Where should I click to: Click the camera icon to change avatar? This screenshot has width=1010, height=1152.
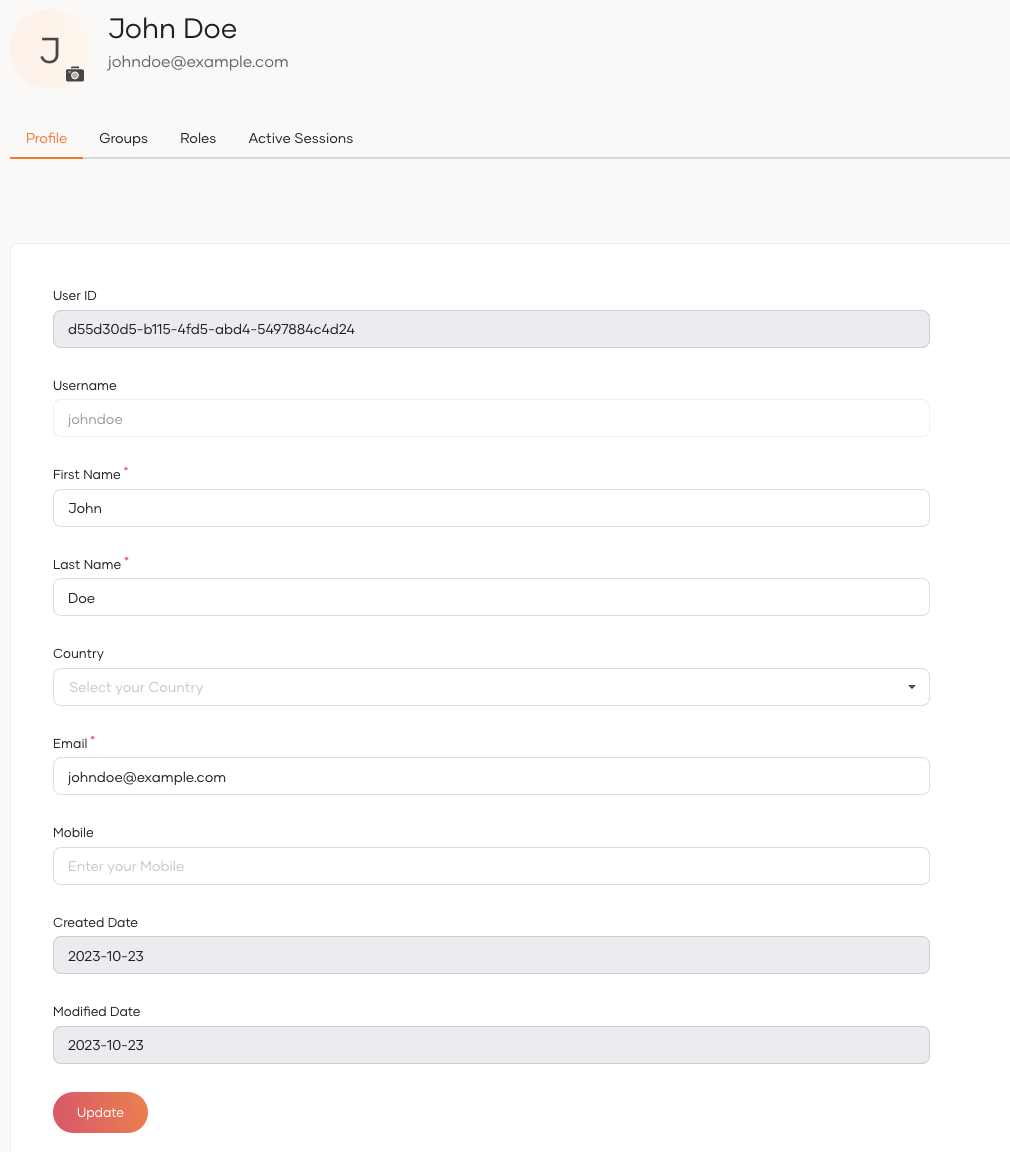(75, 74)
